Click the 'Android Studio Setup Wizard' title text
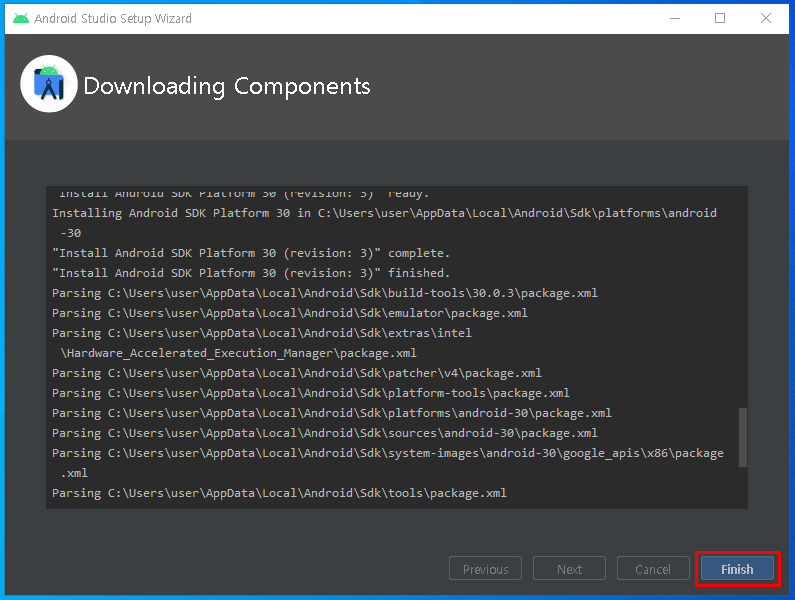 (x=113, y=19)
